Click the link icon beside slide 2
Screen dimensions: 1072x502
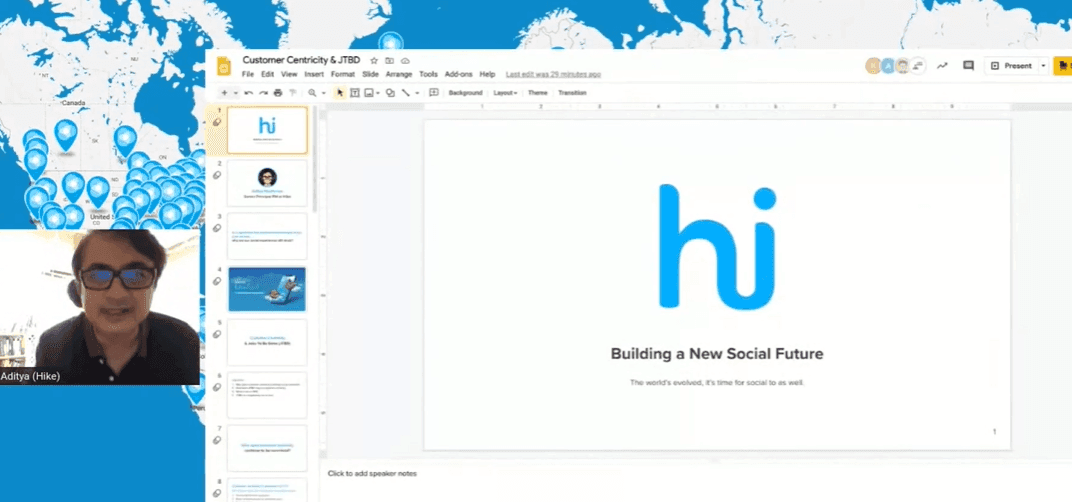[x=217, y=175]
